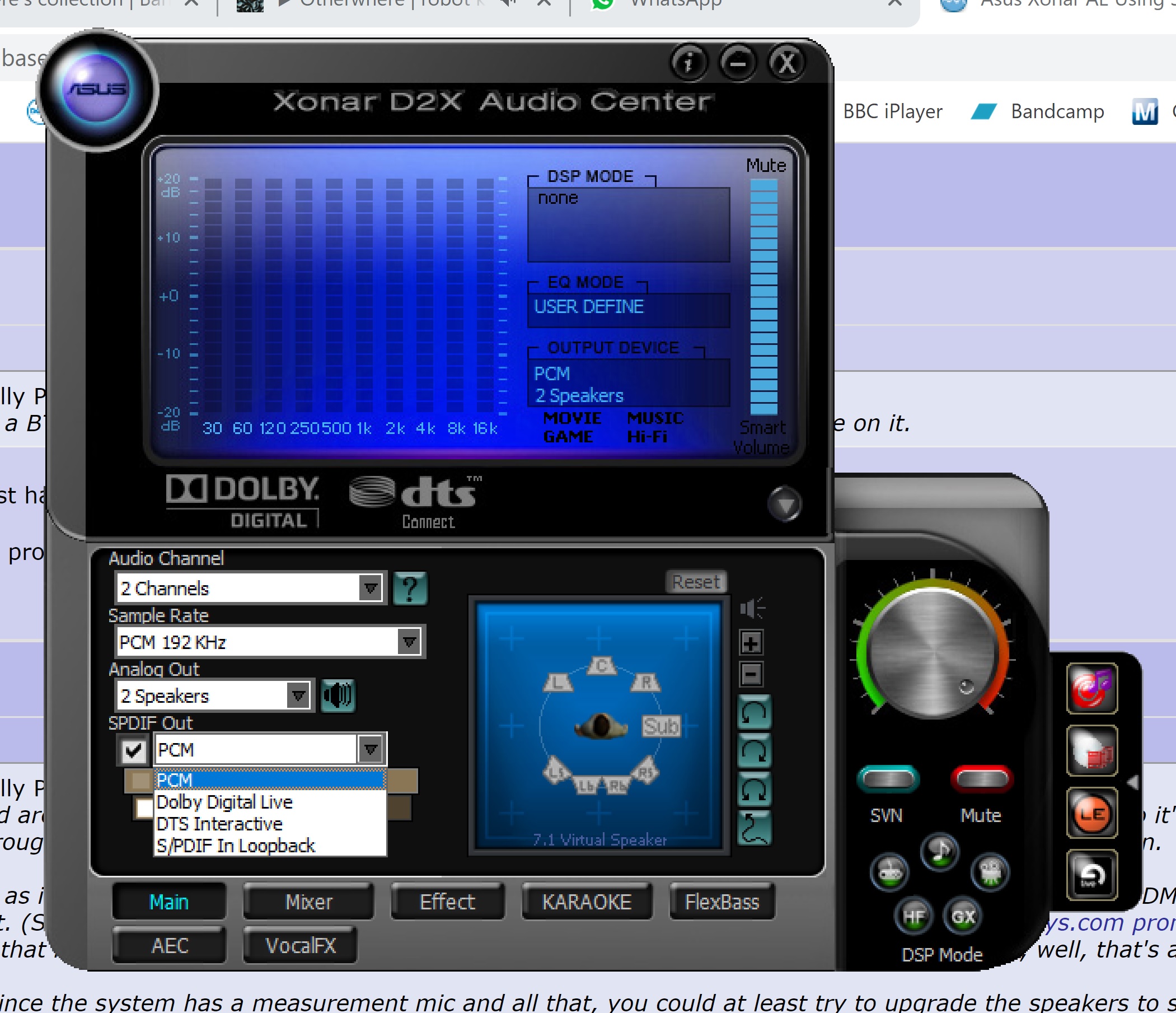Toggle the SVN smart volume button
1176x1013 pixels.
coord(888,779)
